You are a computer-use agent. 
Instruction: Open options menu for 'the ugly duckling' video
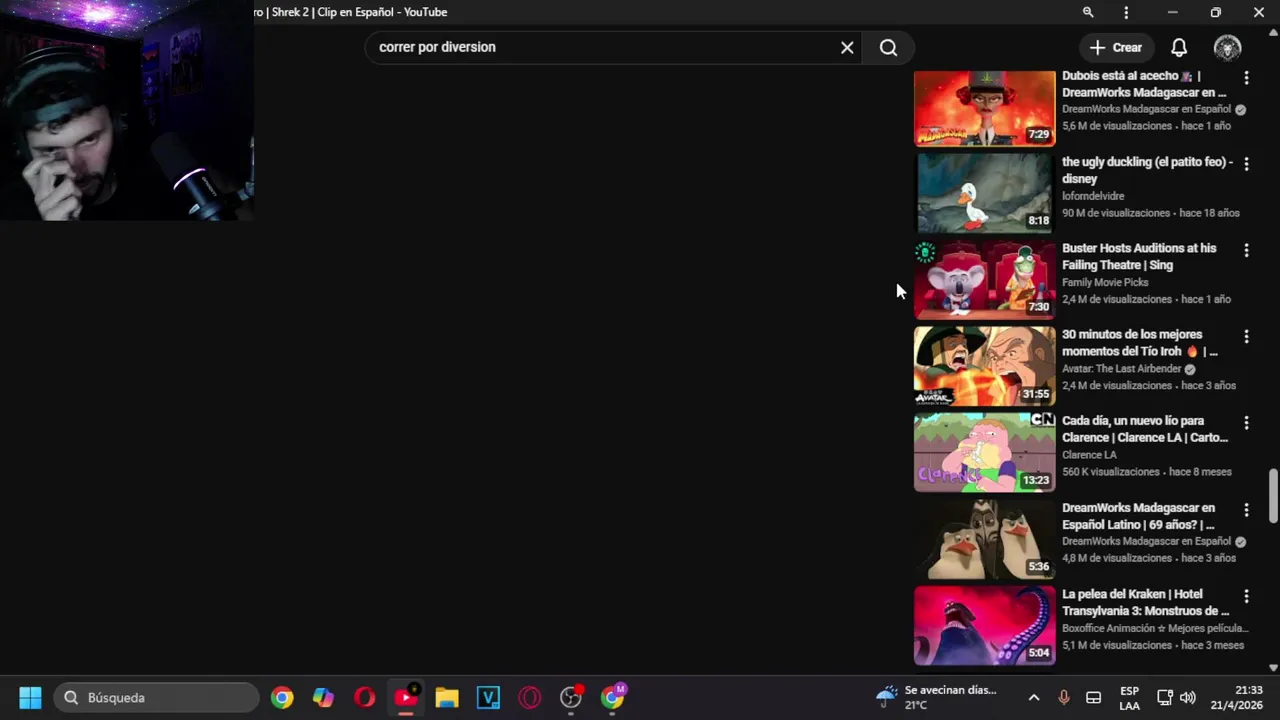(x=1246, y=164)
